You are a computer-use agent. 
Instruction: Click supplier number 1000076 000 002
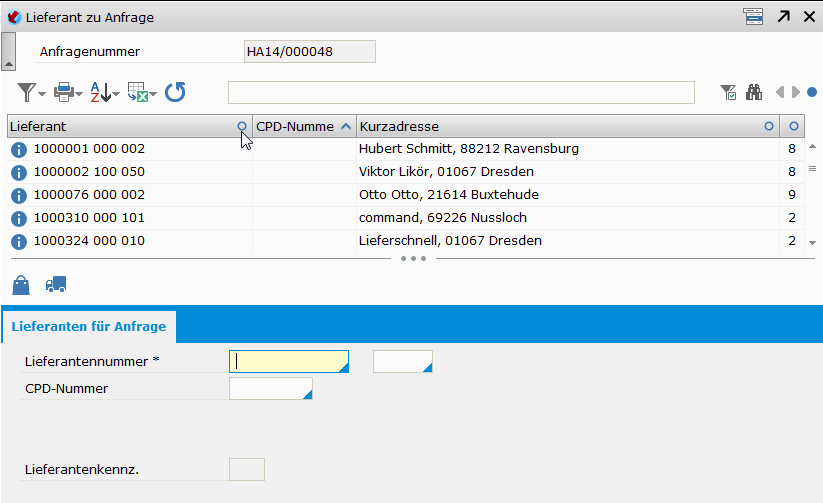[89, 195]
